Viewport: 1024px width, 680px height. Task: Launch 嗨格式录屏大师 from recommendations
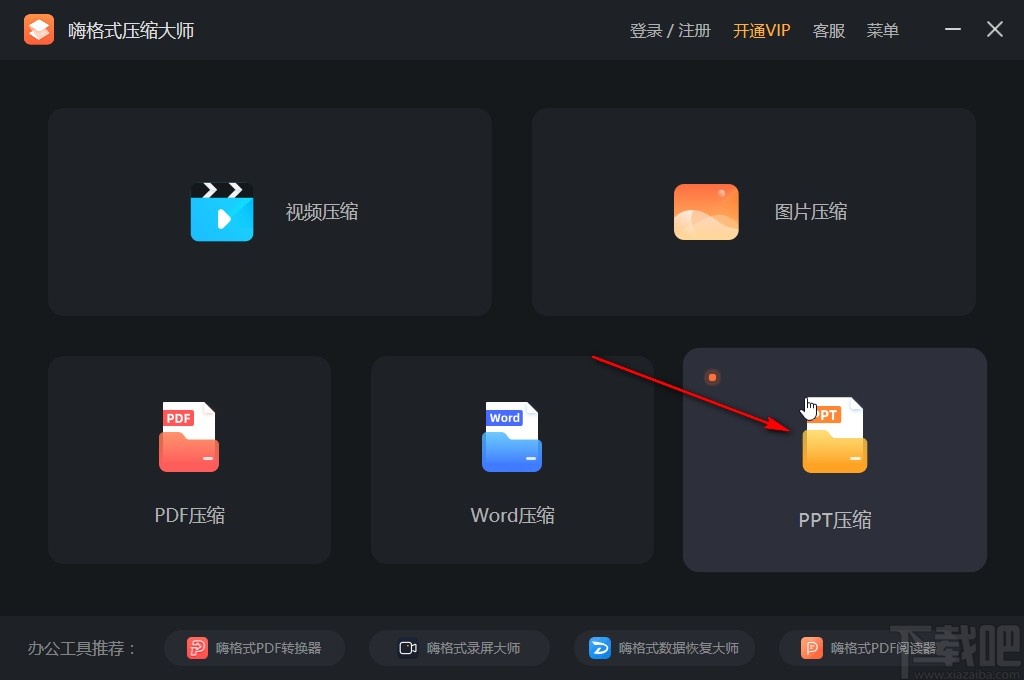click(460, 648)
